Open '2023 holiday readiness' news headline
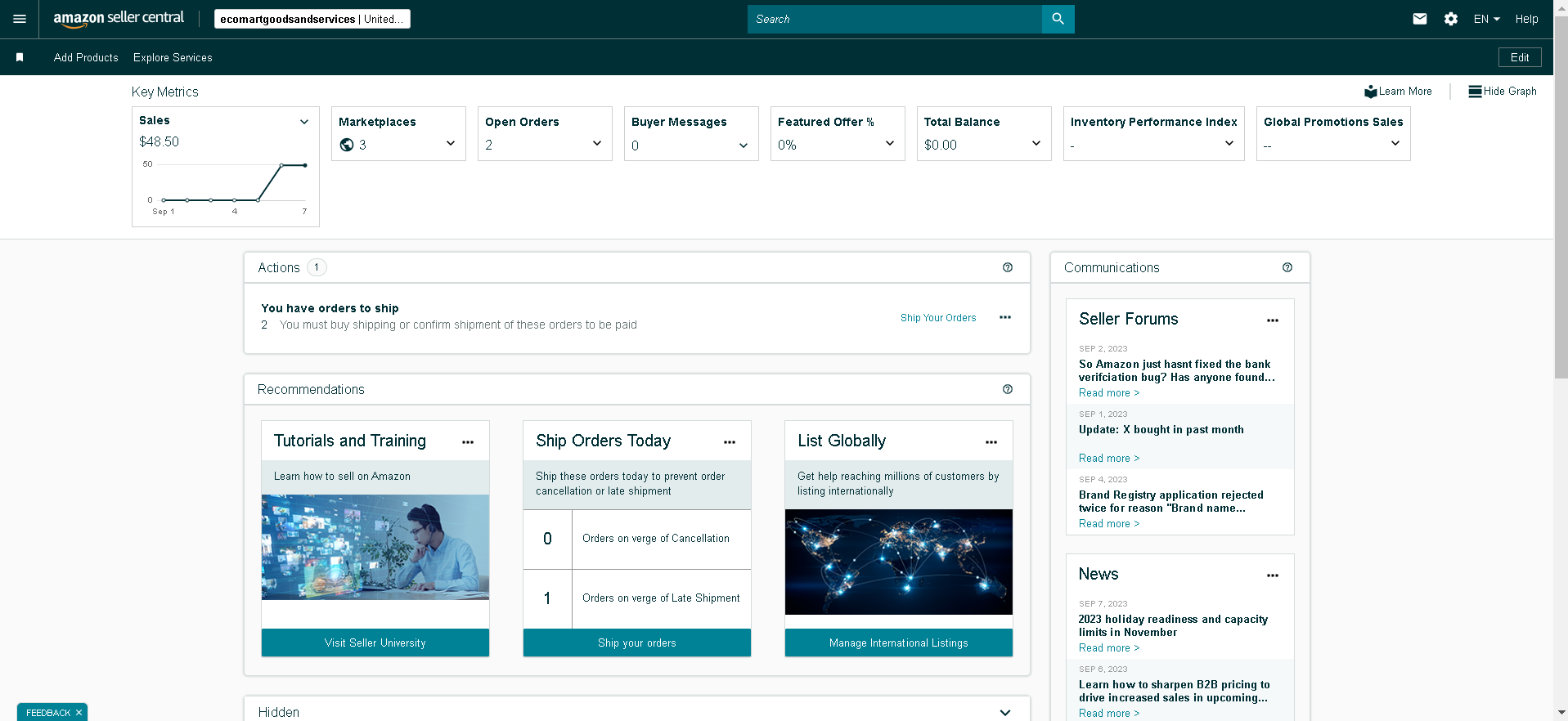 [x=1173, y=626]
